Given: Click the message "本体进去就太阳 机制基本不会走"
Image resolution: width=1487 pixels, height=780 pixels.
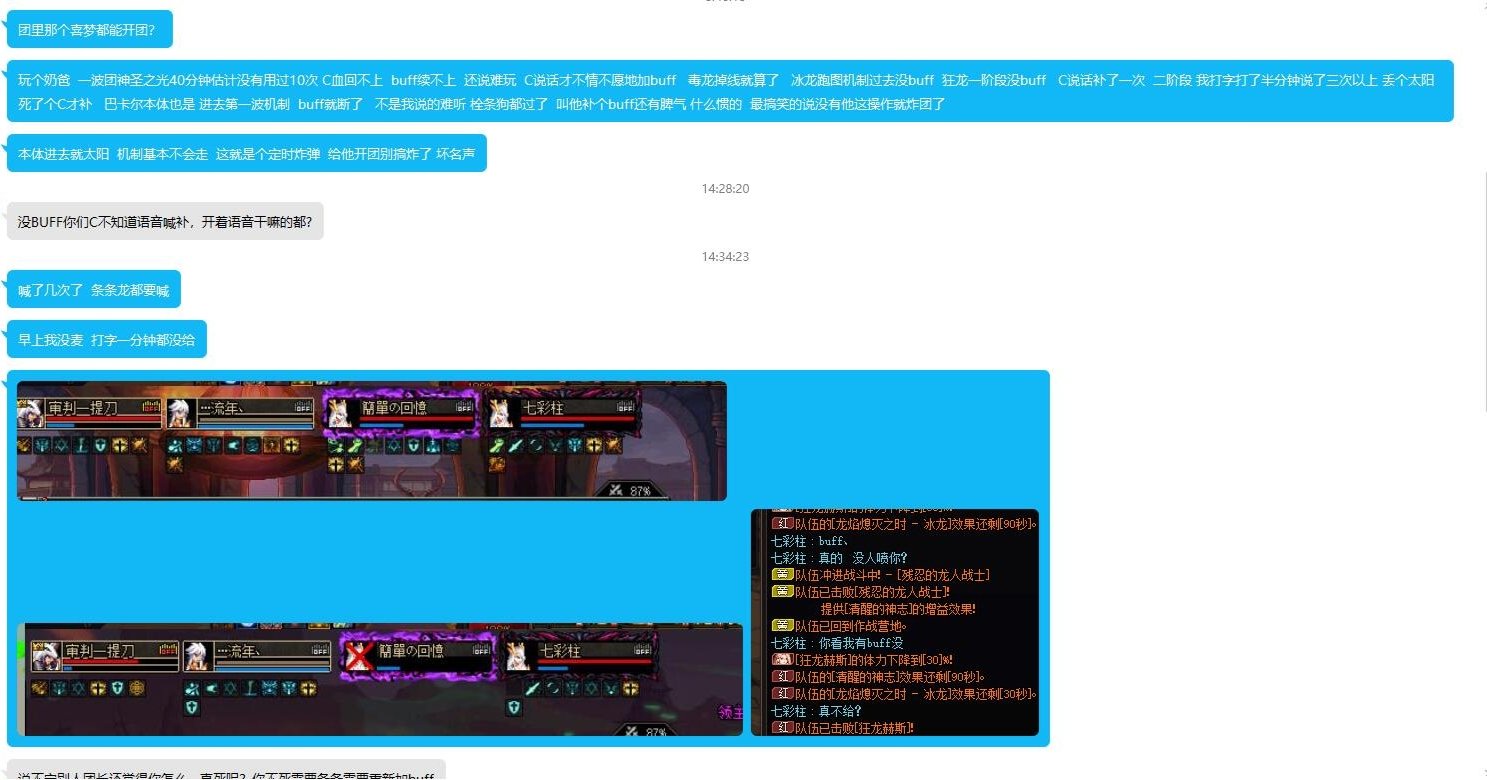Looking at the screenshot, I should click(247, 153).
